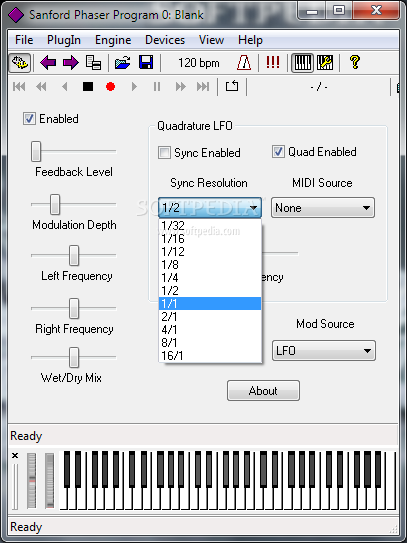
Task: Click the pause transport button
Action: [x=157, y=87]
